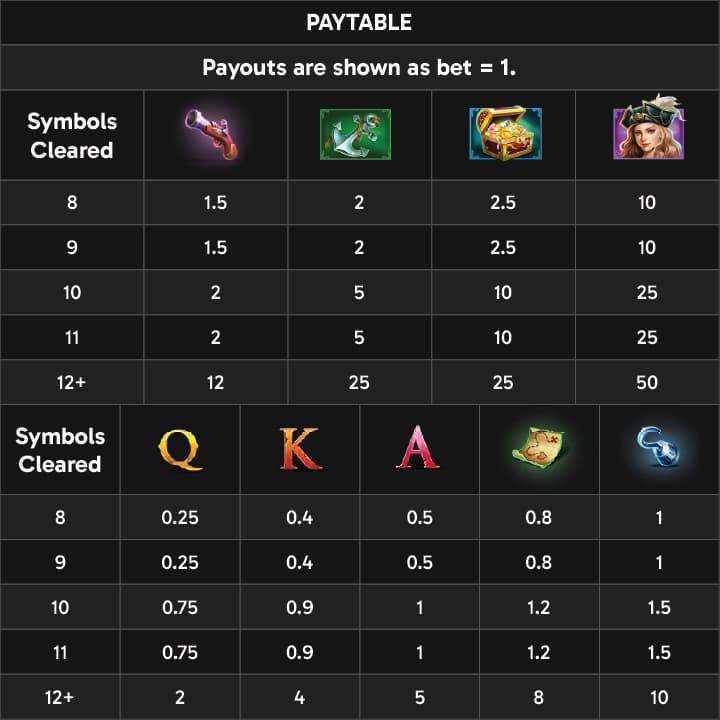This screenshot has width=720, height=720.
Task: Click the pistol symbol icon
Action: pos(212,134)
